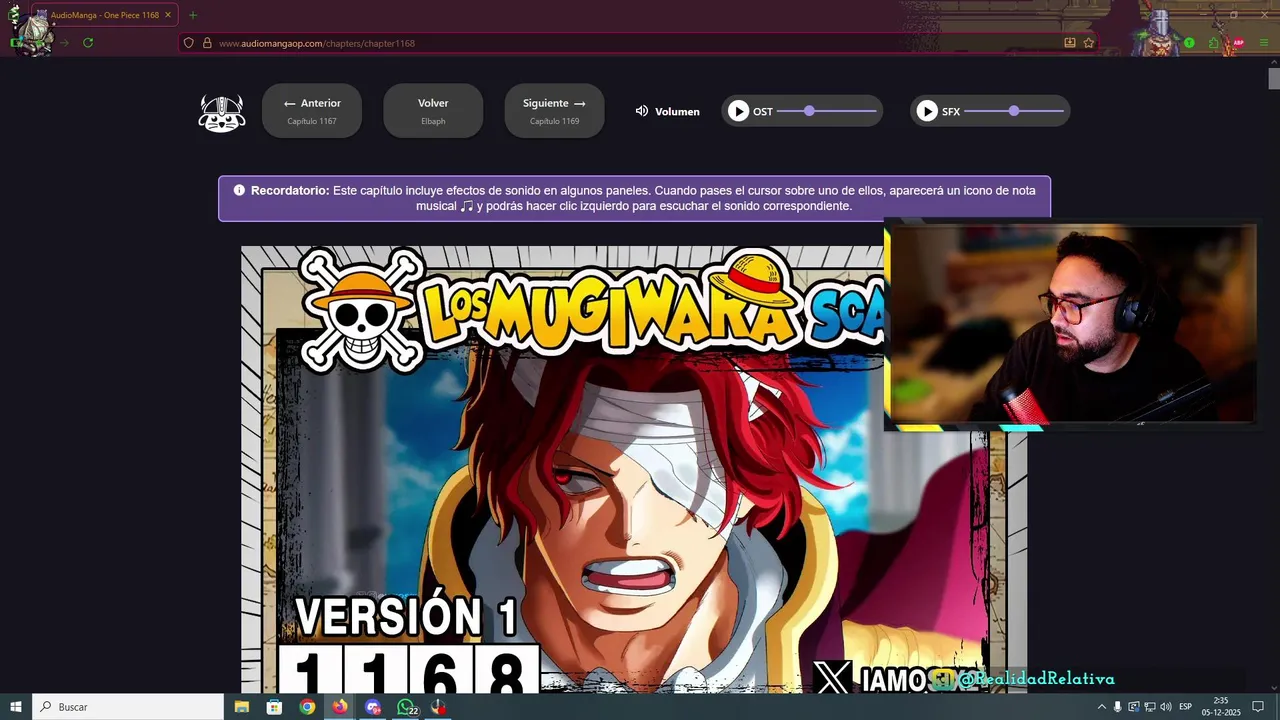Image resolution: width=1280 pixels, height=720 pixels.
Task: Click the AudioManga cat logo
Action: 222,113
